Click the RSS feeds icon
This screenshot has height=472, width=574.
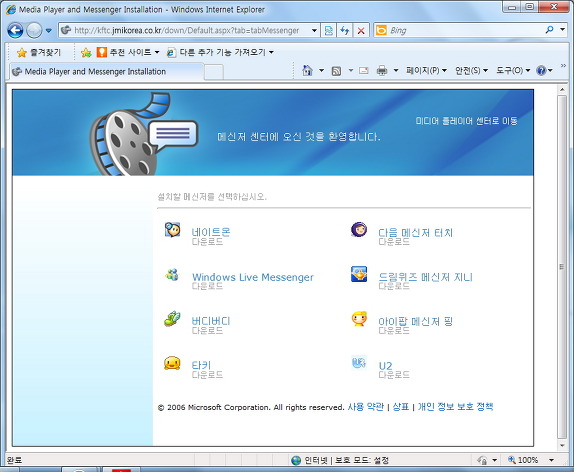(x=336, y=71)
